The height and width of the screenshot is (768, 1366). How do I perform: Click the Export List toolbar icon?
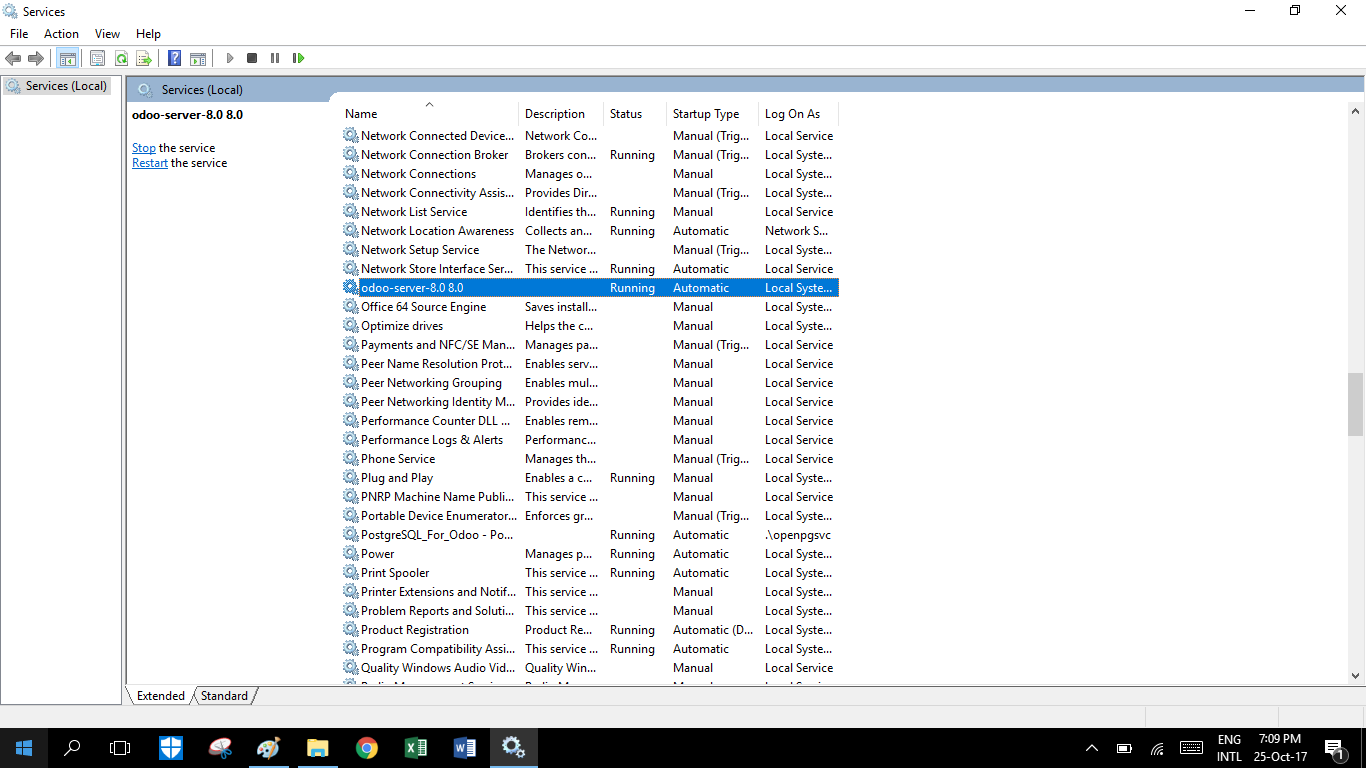tap(144, 58)
